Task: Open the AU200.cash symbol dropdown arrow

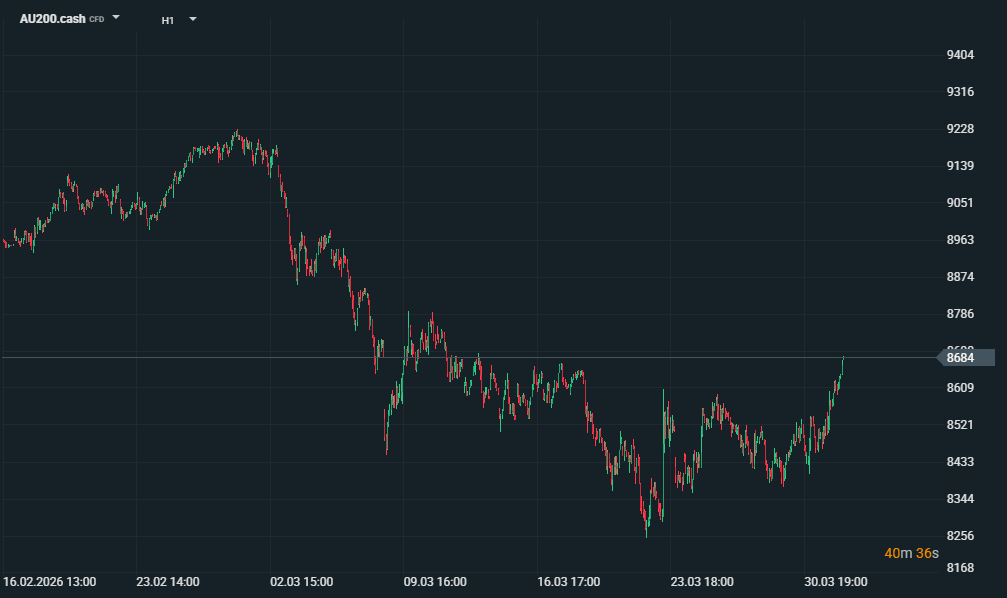Action: tap(117, 18)
